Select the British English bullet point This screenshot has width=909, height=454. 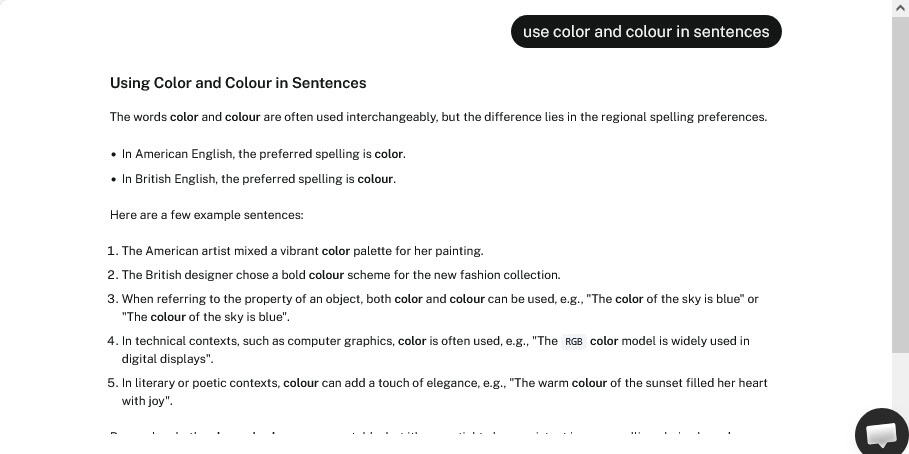tap(258, 179)
